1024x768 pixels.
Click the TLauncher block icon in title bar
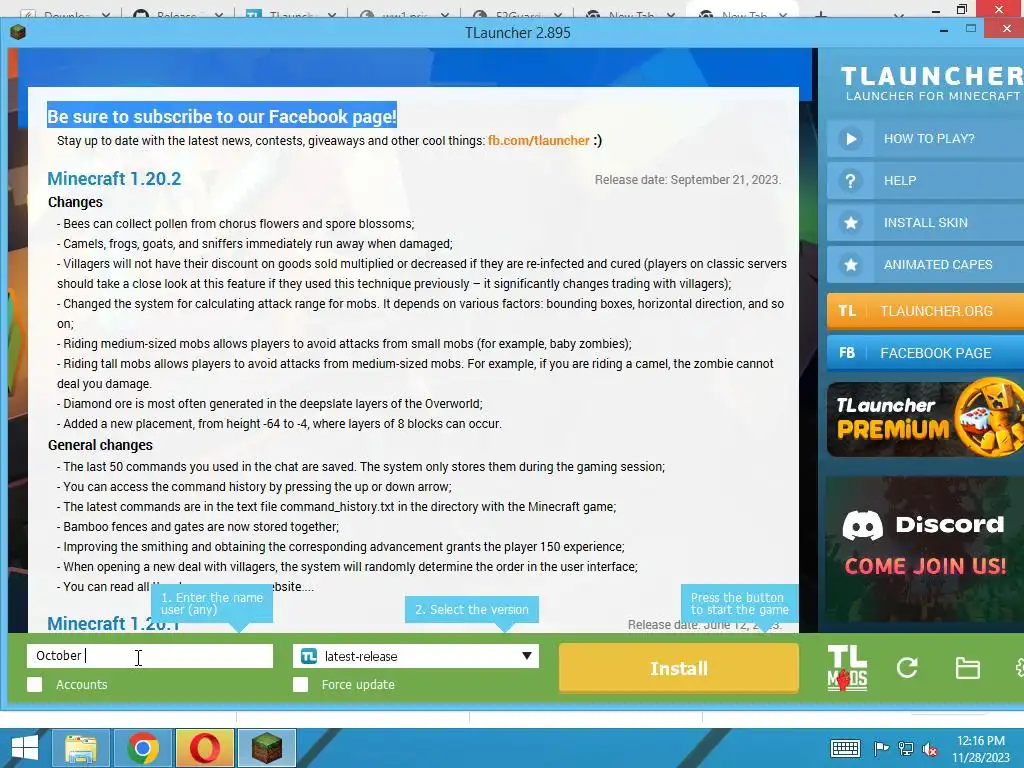[18, 32]
